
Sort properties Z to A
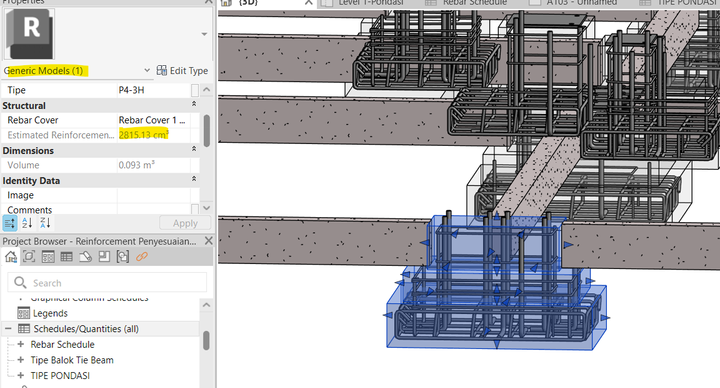coord(45,223)
